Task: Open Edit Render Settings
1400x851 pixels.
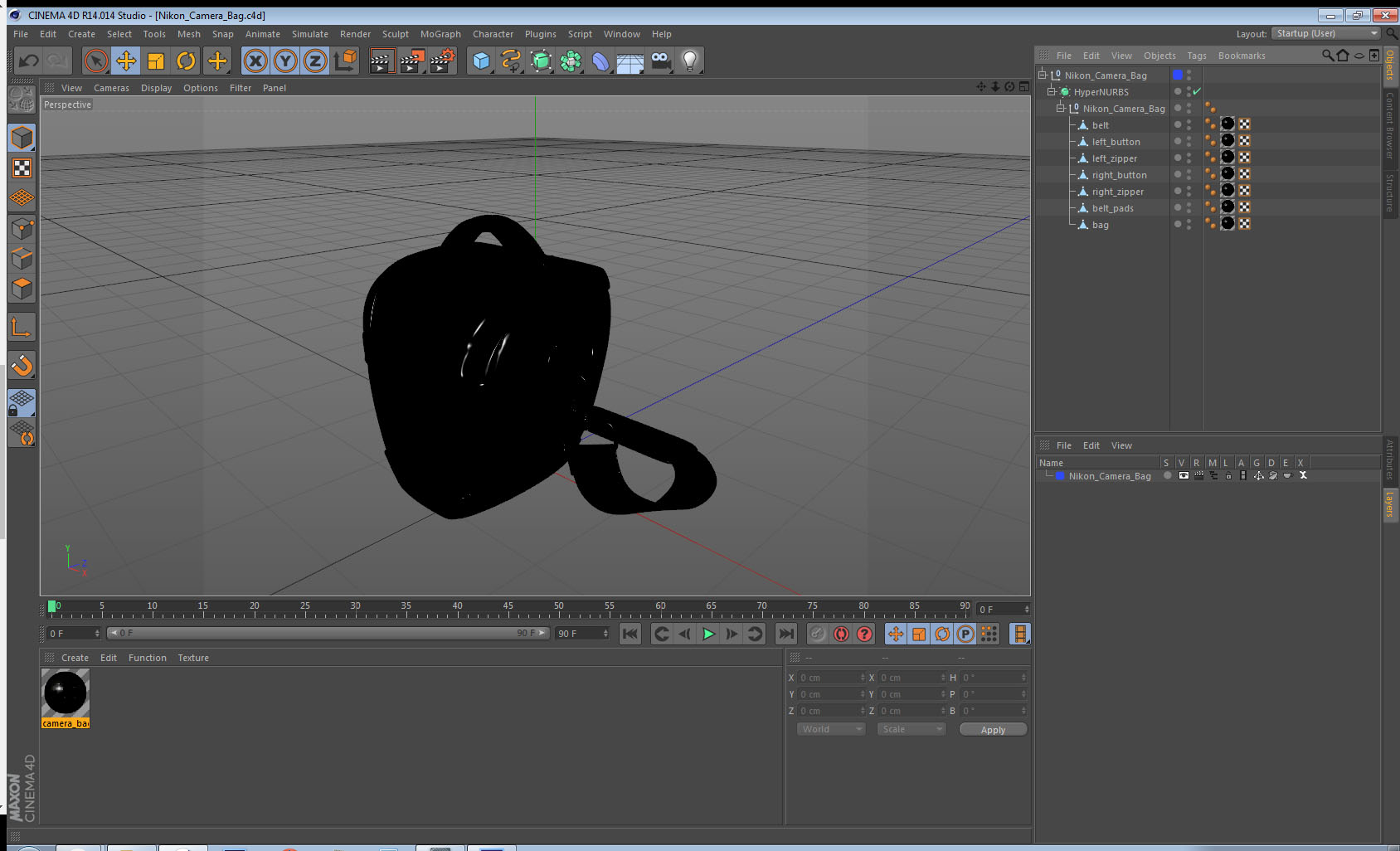Action: pyautogui.click(x=443, y=61)
